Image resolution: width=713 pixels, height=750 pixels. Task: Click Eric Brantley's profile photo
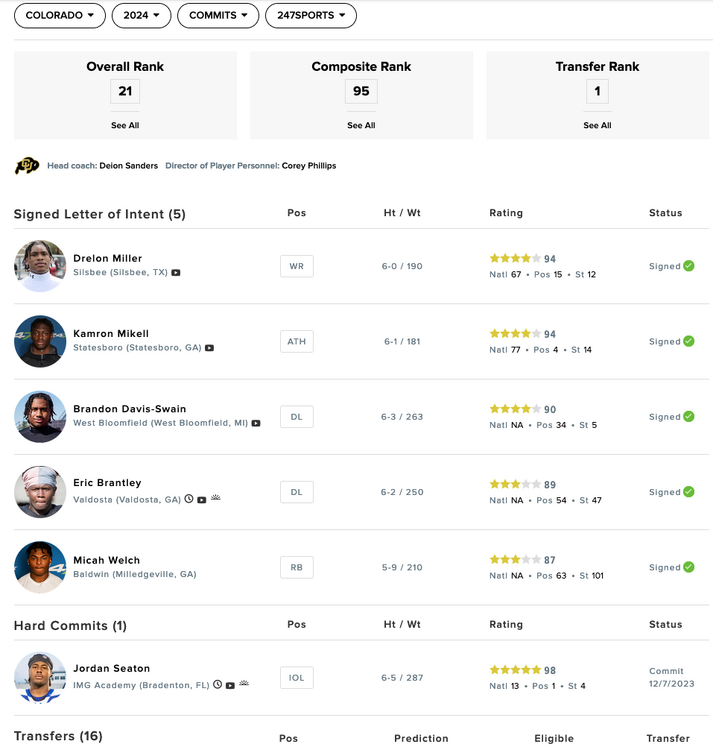click(x=40, y=492)
